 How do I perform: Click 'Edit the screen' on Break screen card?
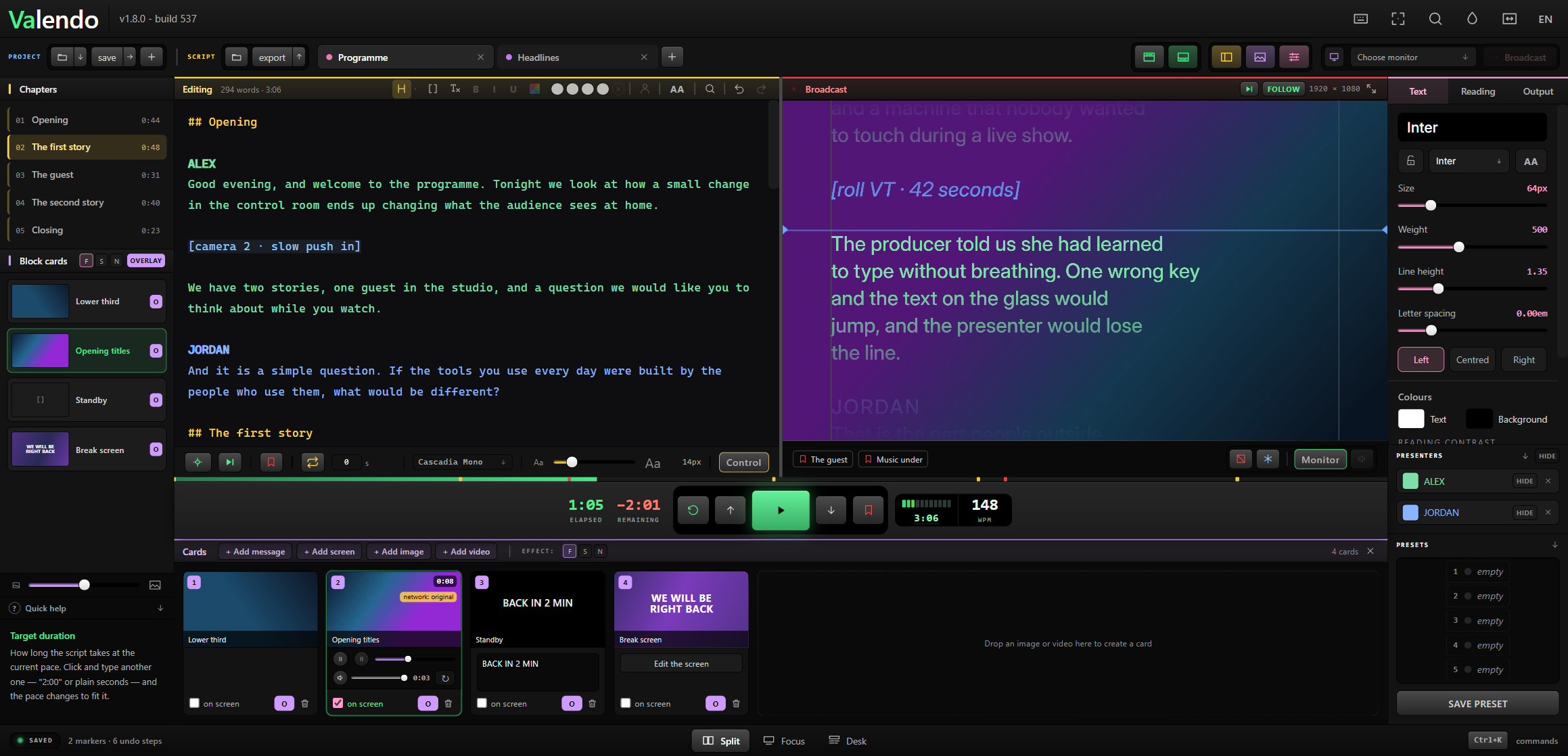(x=681, y=664)
